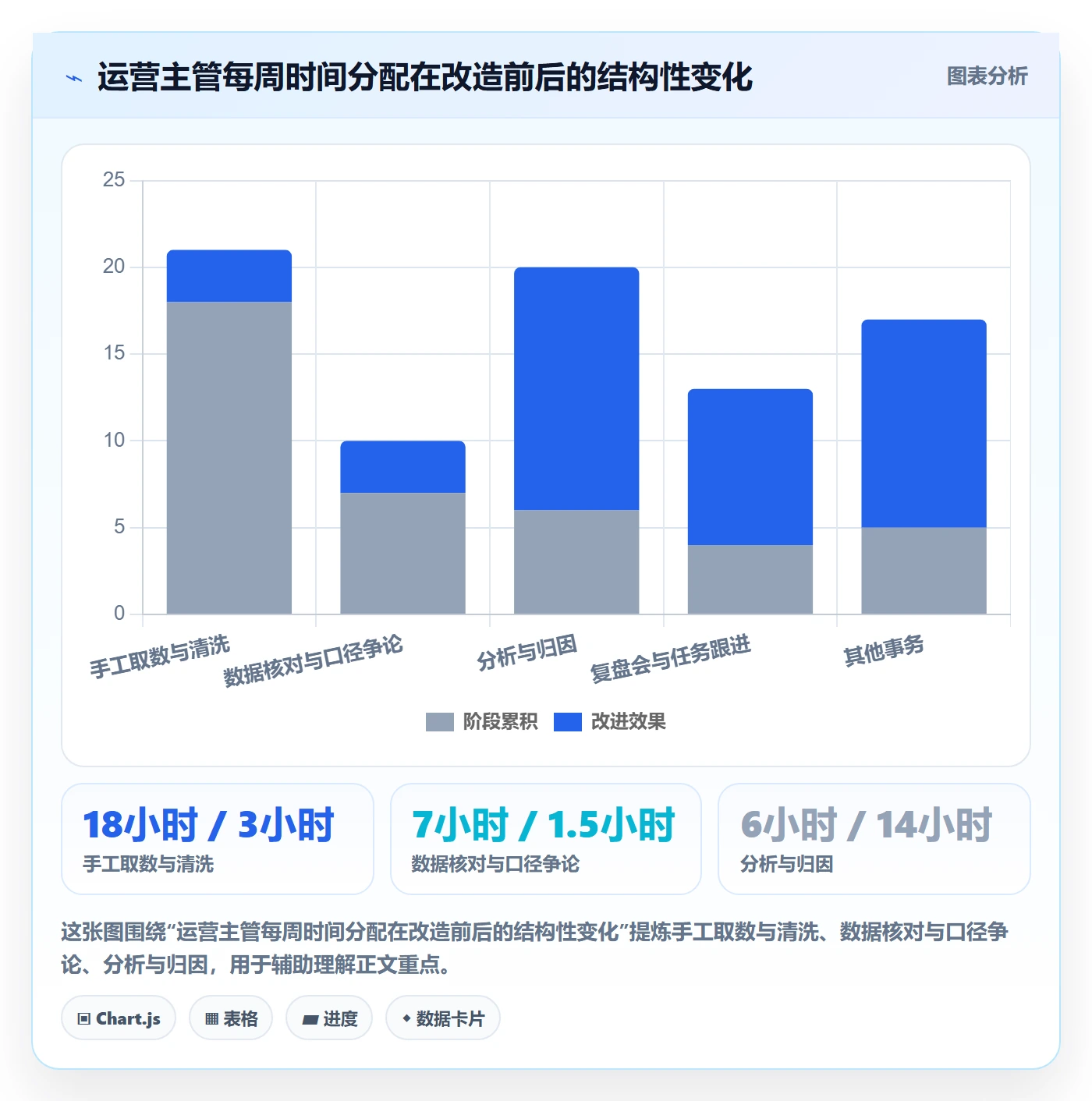Click the 7小时 / 1.5小时 data card
This screenshot has width=1092, height=1101.
tap(546, 839)
